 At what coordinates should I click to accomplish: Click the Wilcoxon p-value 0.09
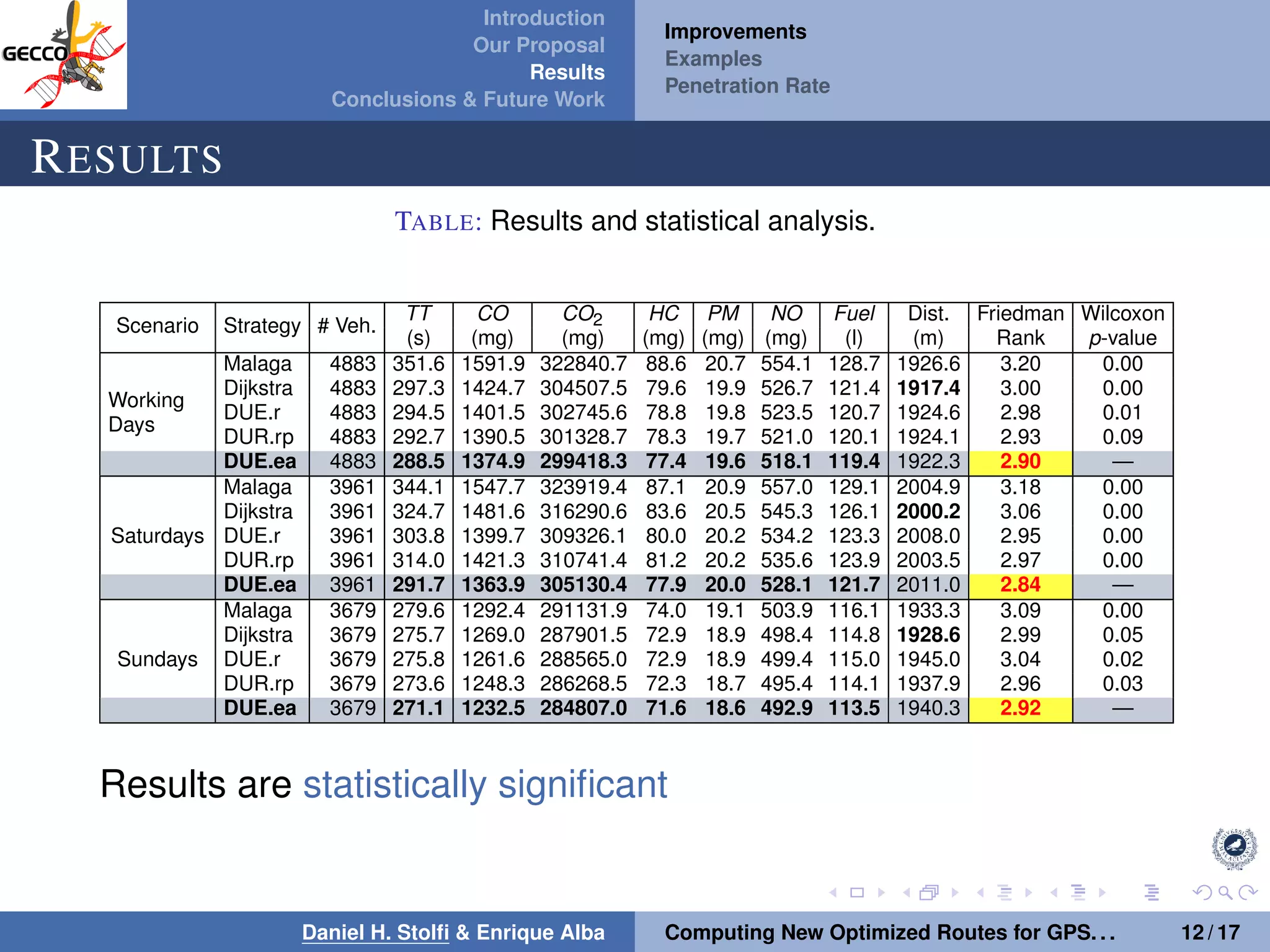tap(1122, 437)
